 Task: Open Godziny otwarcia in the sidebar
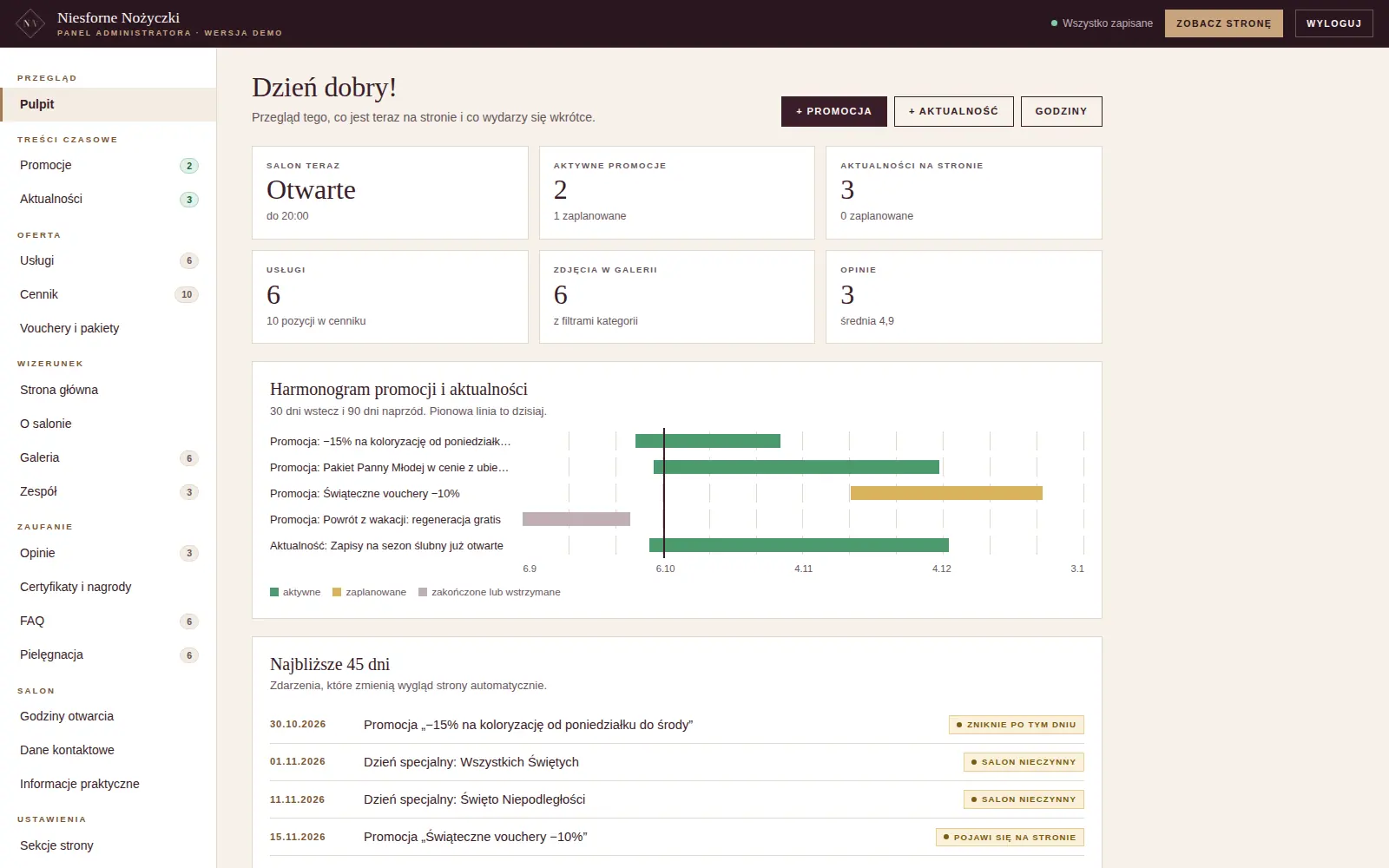[108, 716]
